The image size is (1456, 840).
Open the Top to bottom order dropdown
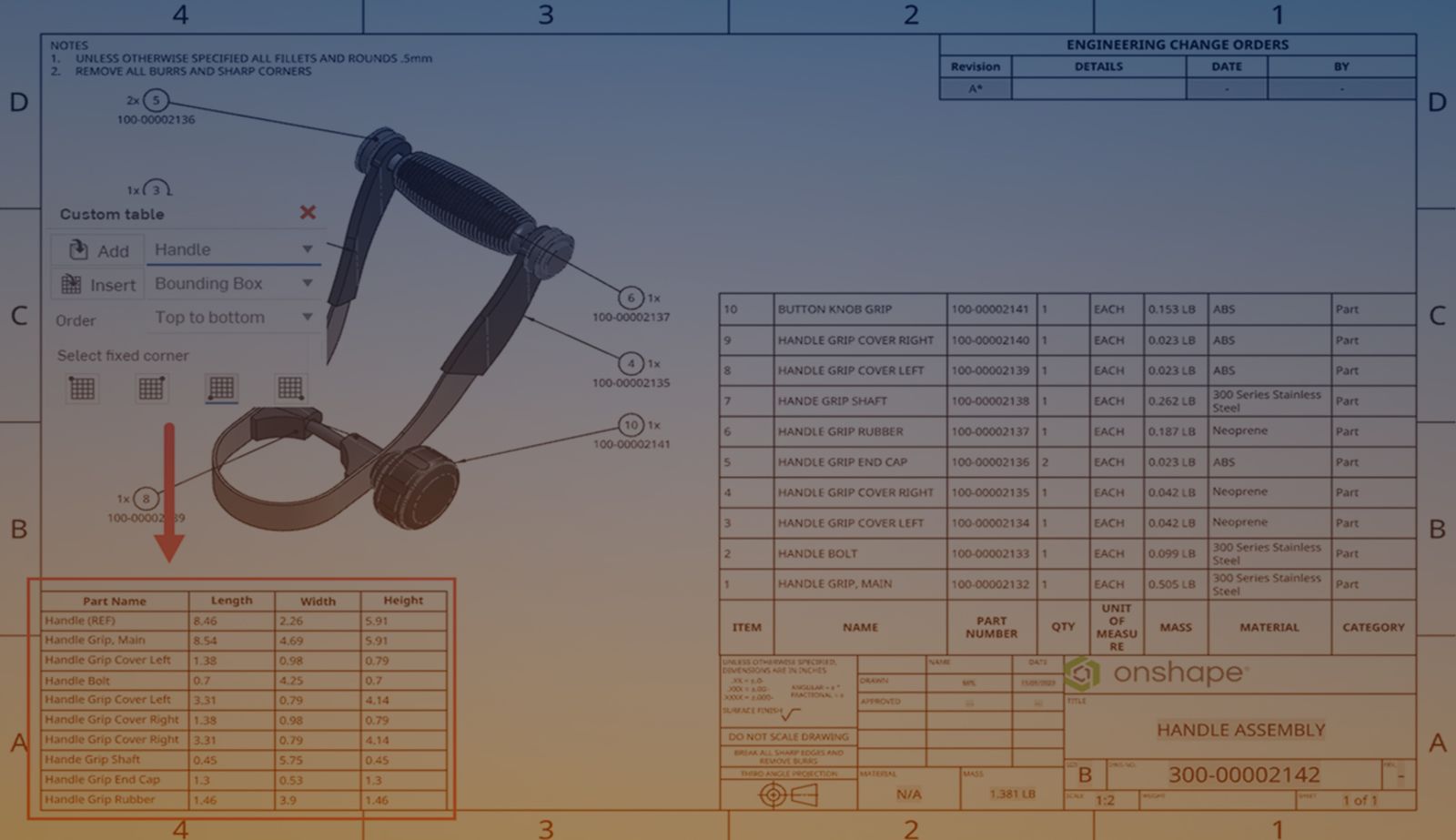point(233,318)
